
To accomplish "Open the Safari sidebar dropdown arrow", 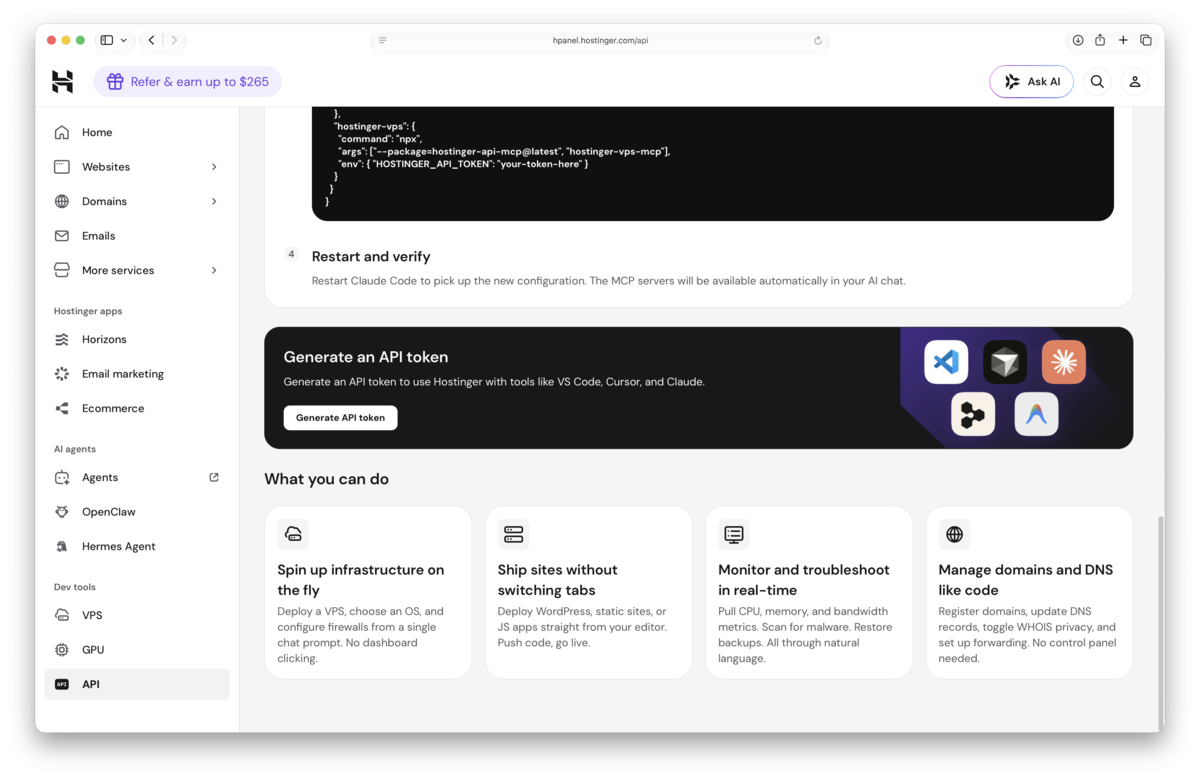I will tap(123, 40).
